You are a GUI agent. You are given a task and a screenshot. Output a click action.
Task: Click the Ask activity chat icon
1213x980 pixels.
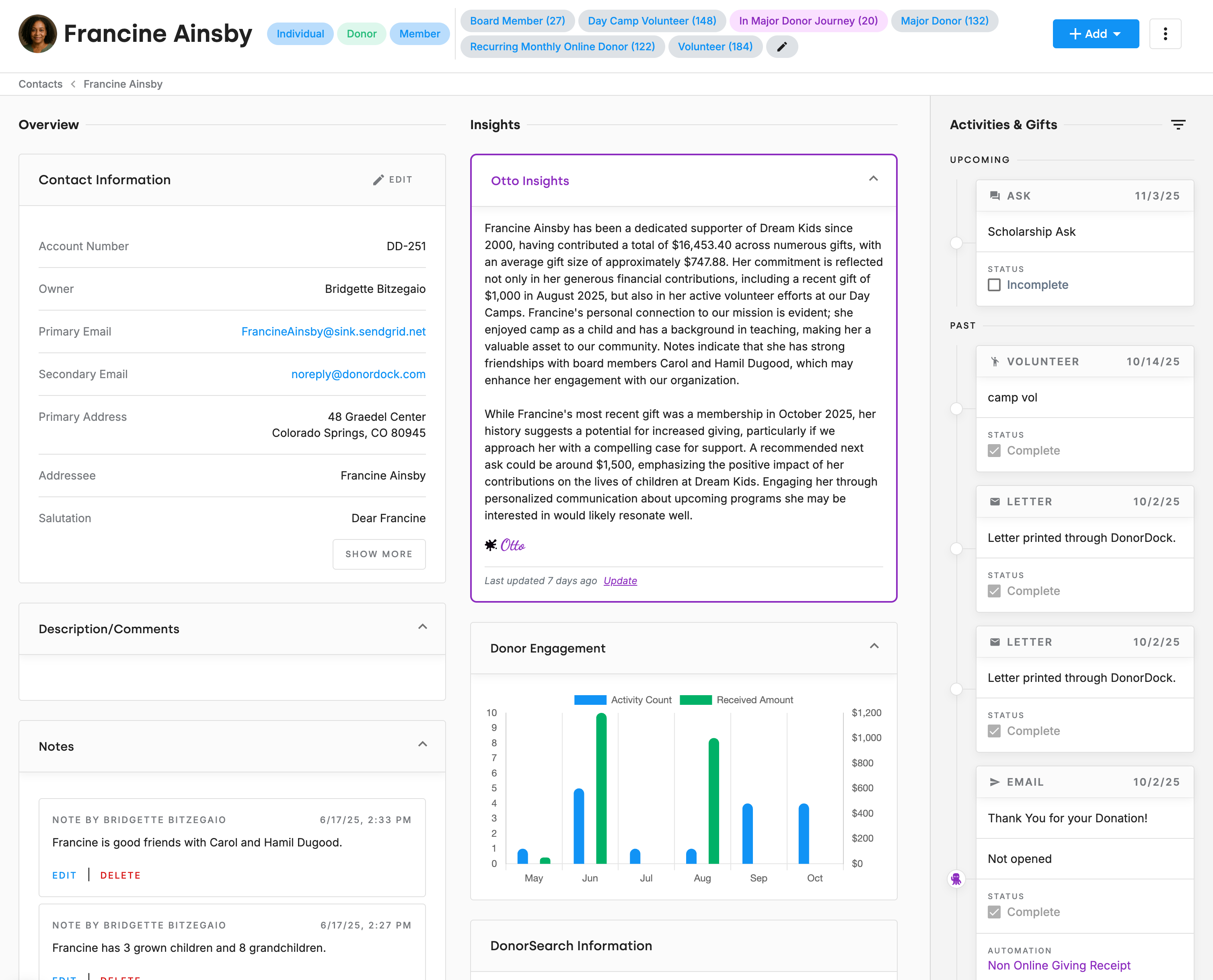click(995, 196)
